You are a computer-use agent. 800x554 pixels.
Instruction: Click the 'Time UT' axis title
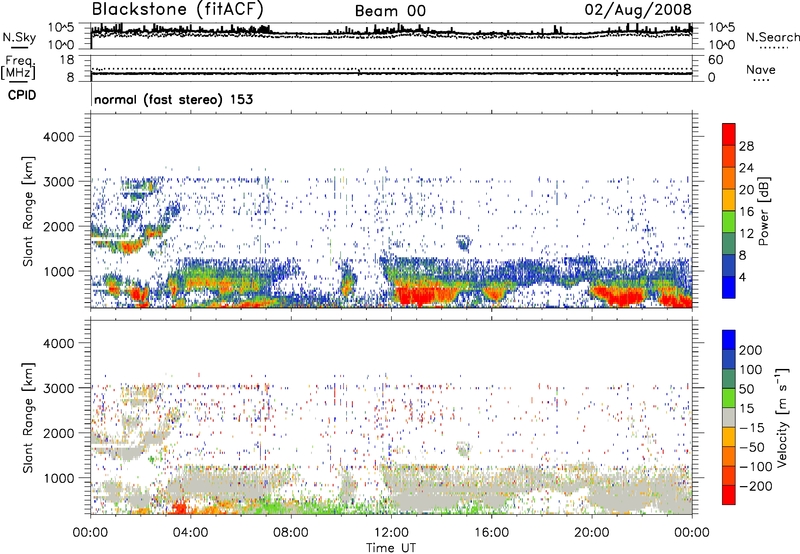click(x=391, y=547)
